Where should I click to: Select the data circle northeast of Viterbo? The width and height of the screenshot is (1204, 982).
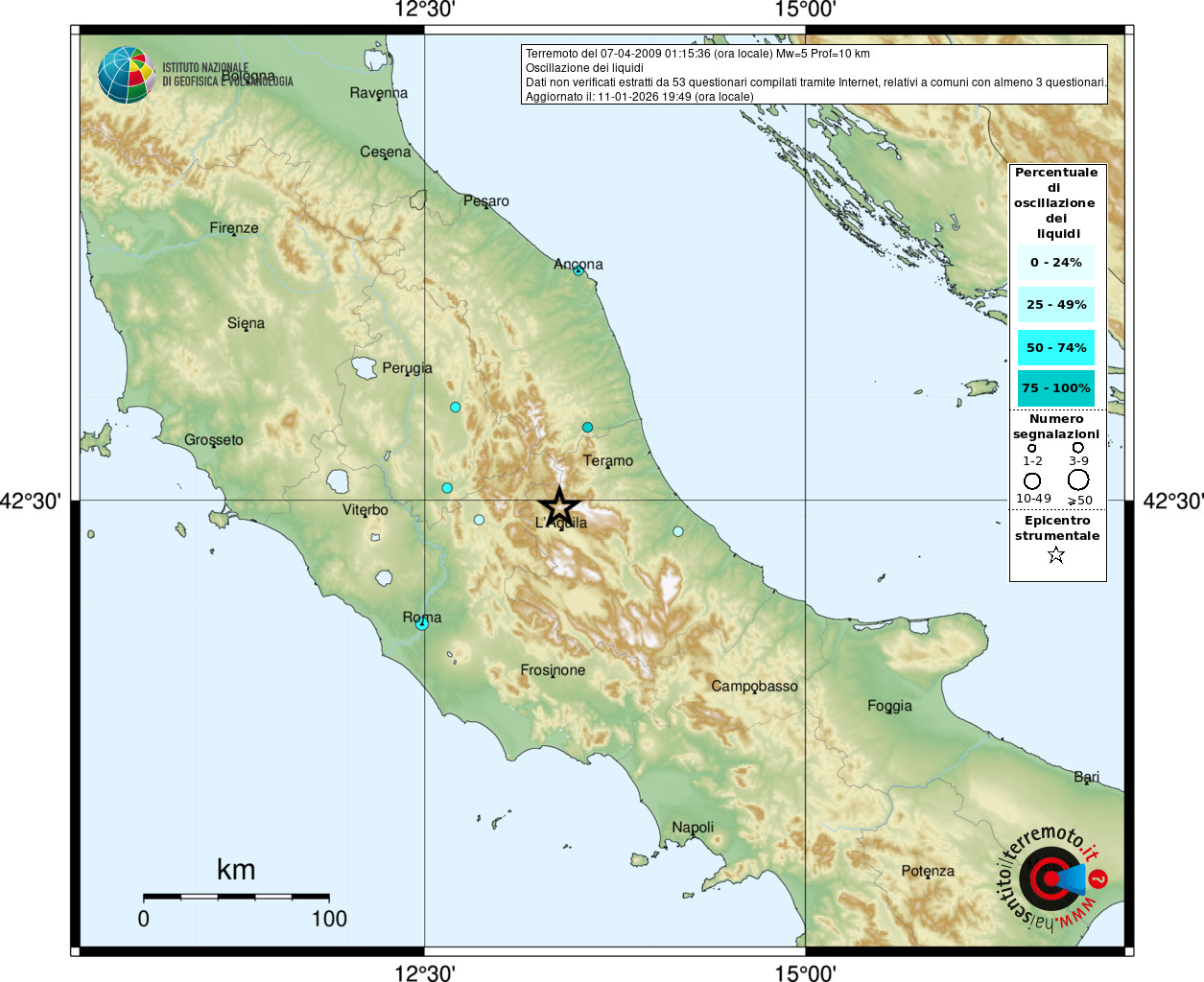pyautogui.click(x=447, y=488)
